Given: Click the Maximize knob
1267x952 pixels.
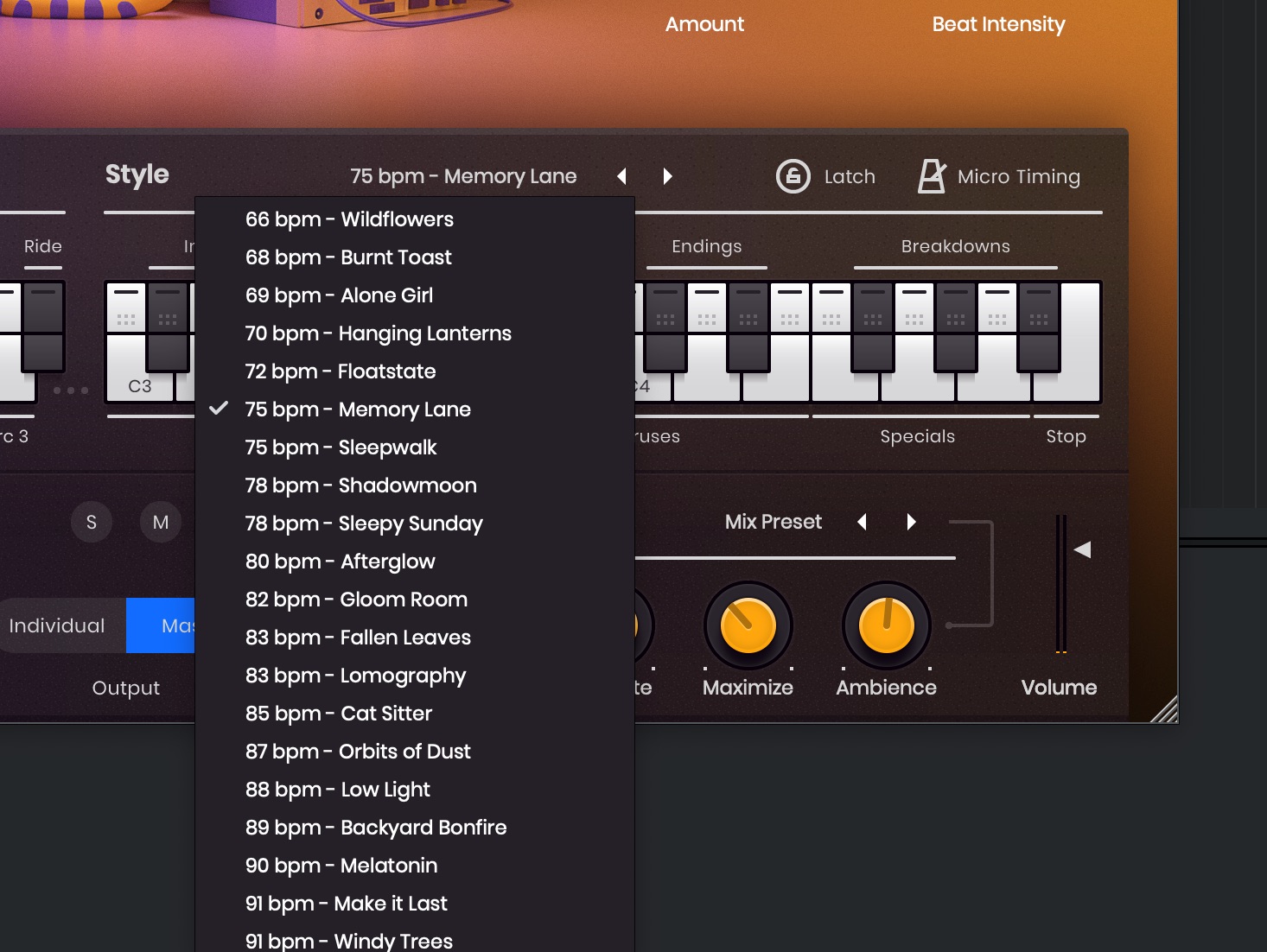Looking at the screenshot, I should pos(748,625).
